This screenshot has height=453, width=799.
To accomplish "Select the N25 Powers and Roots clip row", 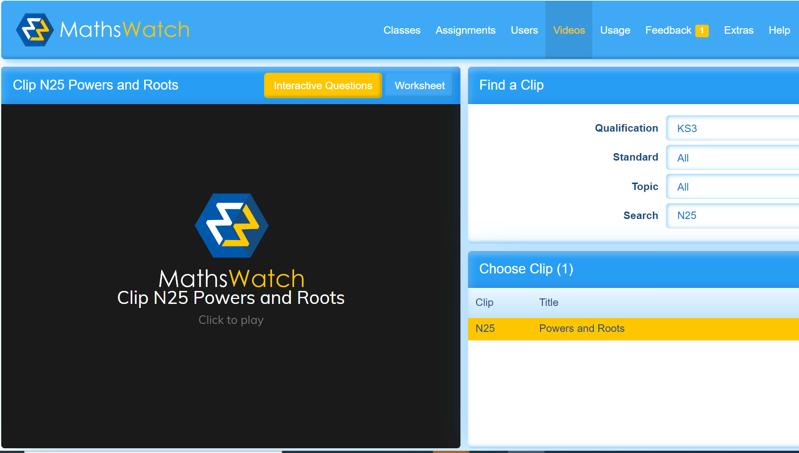I will coord(633,329).
